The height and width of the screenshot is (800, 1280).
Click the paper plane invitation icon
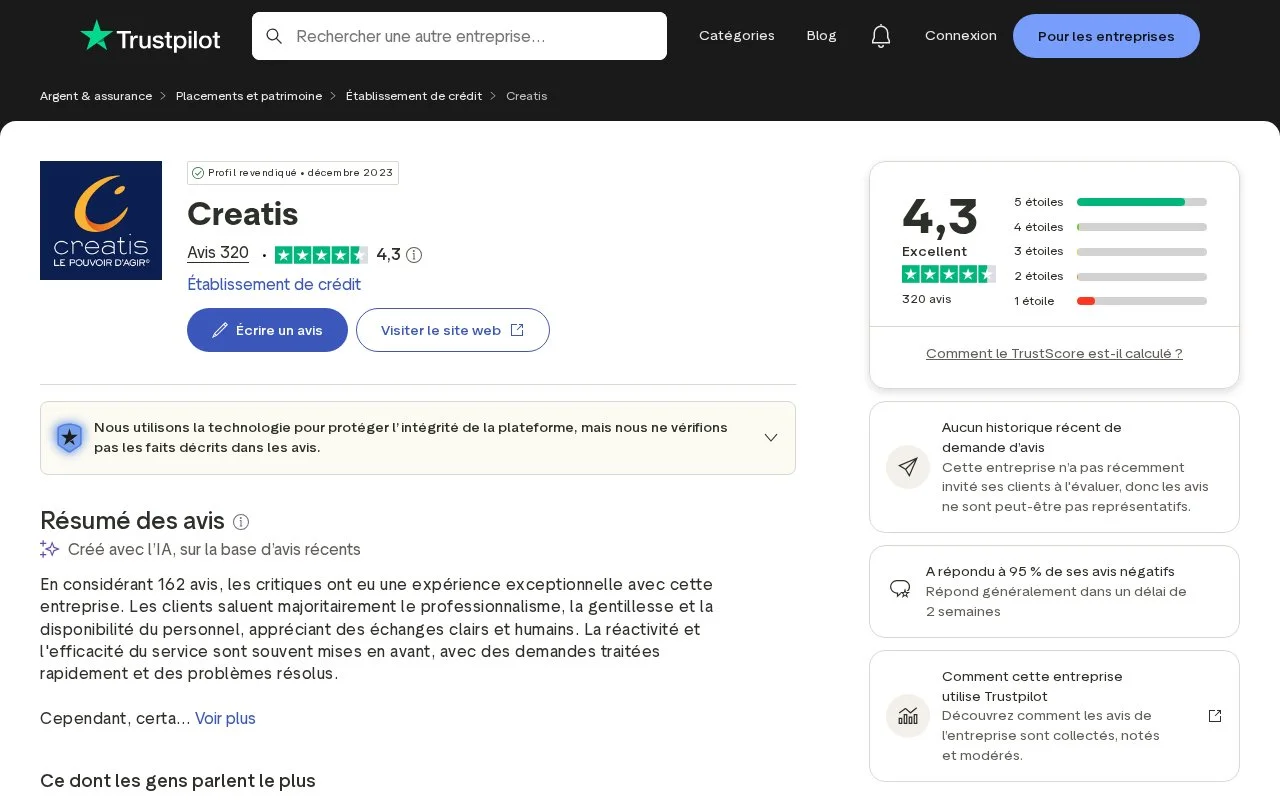(x=908, y=467)
